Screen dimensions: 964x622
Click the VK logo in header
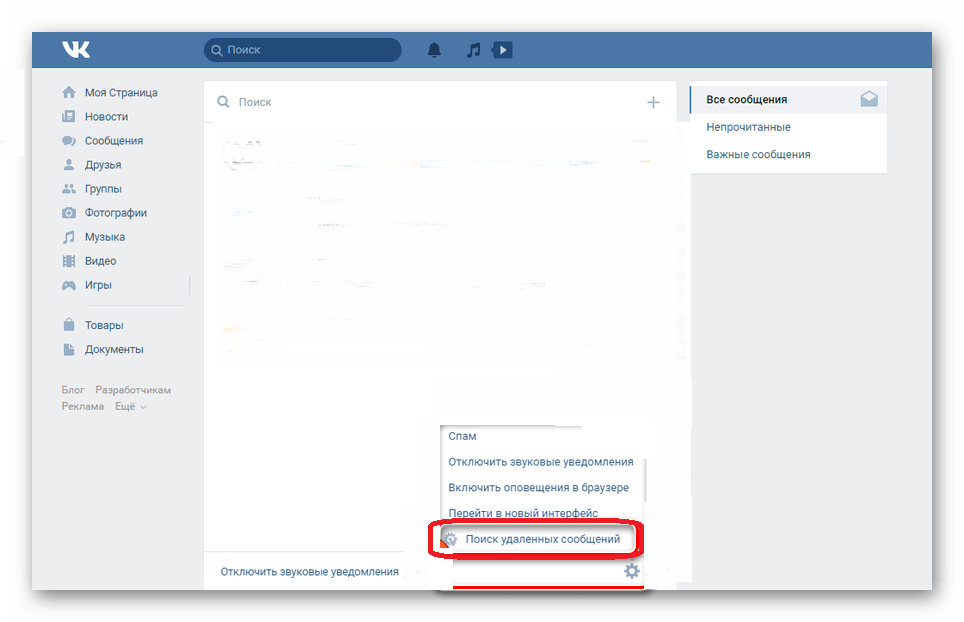pos(76,49)
